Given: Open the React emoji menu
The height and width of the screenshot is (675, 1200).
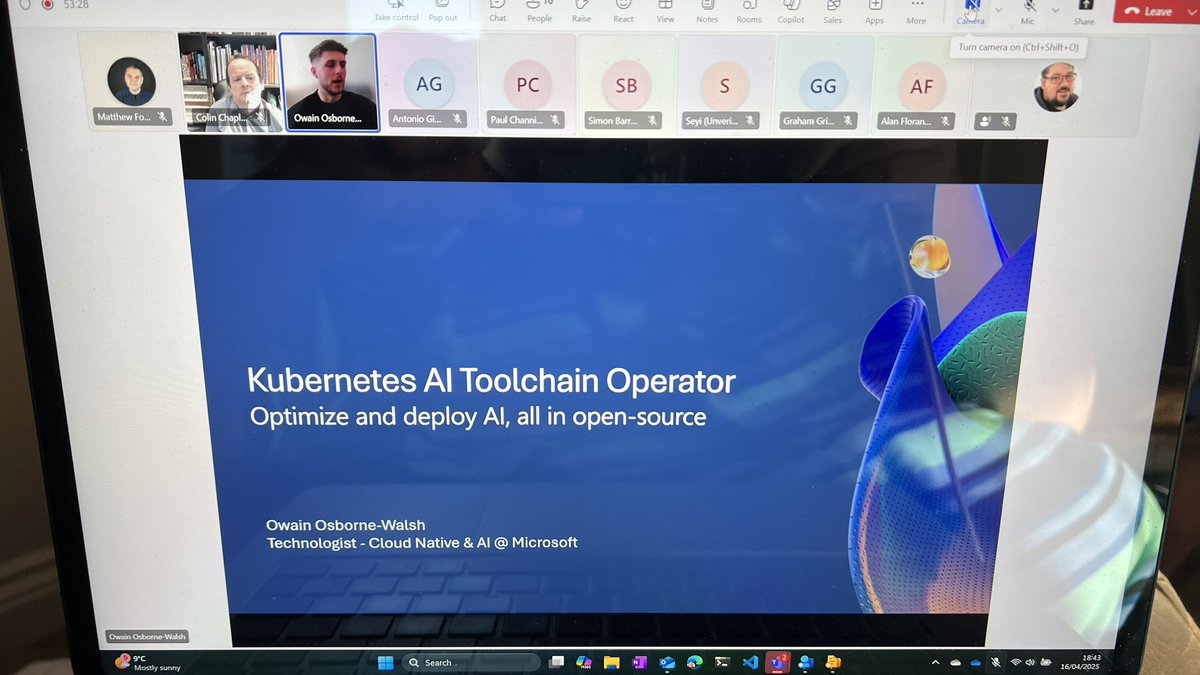Looking at the screenshot, I should [x=623, y=10].
